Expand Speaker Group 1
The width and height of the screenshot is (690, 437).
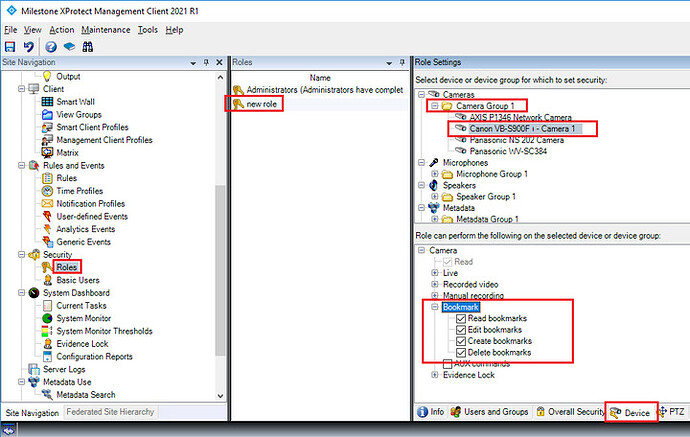click(434, 197)
